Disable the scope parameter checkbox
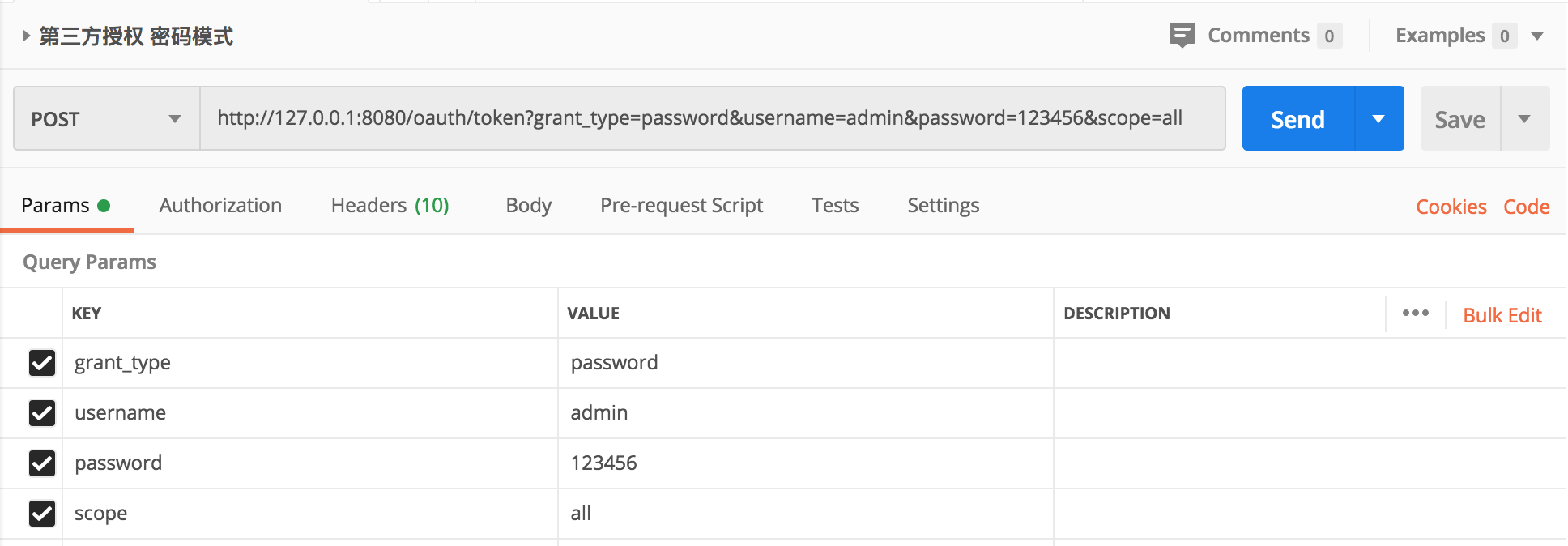The image size is (1568, 546). point(42,514)
